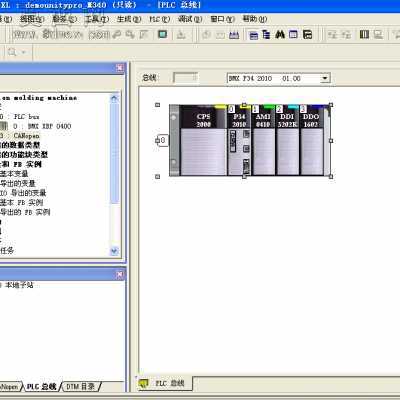Select the '和 FB 实例' tree item
This screenshot has height=400, width=400.
click(21, 164)
